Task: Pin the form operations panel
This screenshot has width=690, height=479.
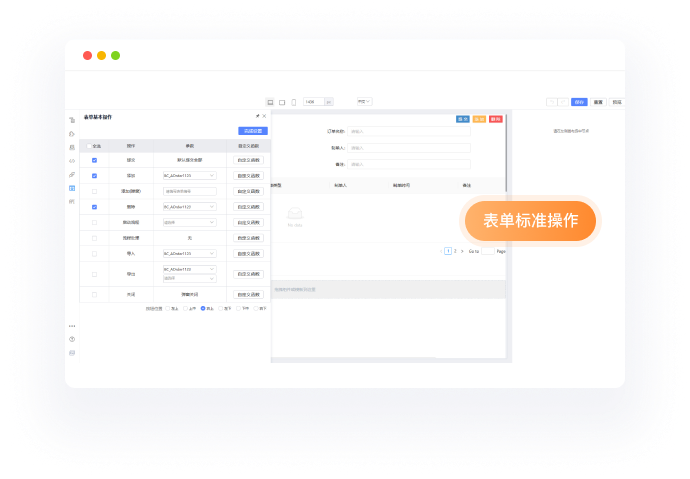Action: (x=257, y=116)
